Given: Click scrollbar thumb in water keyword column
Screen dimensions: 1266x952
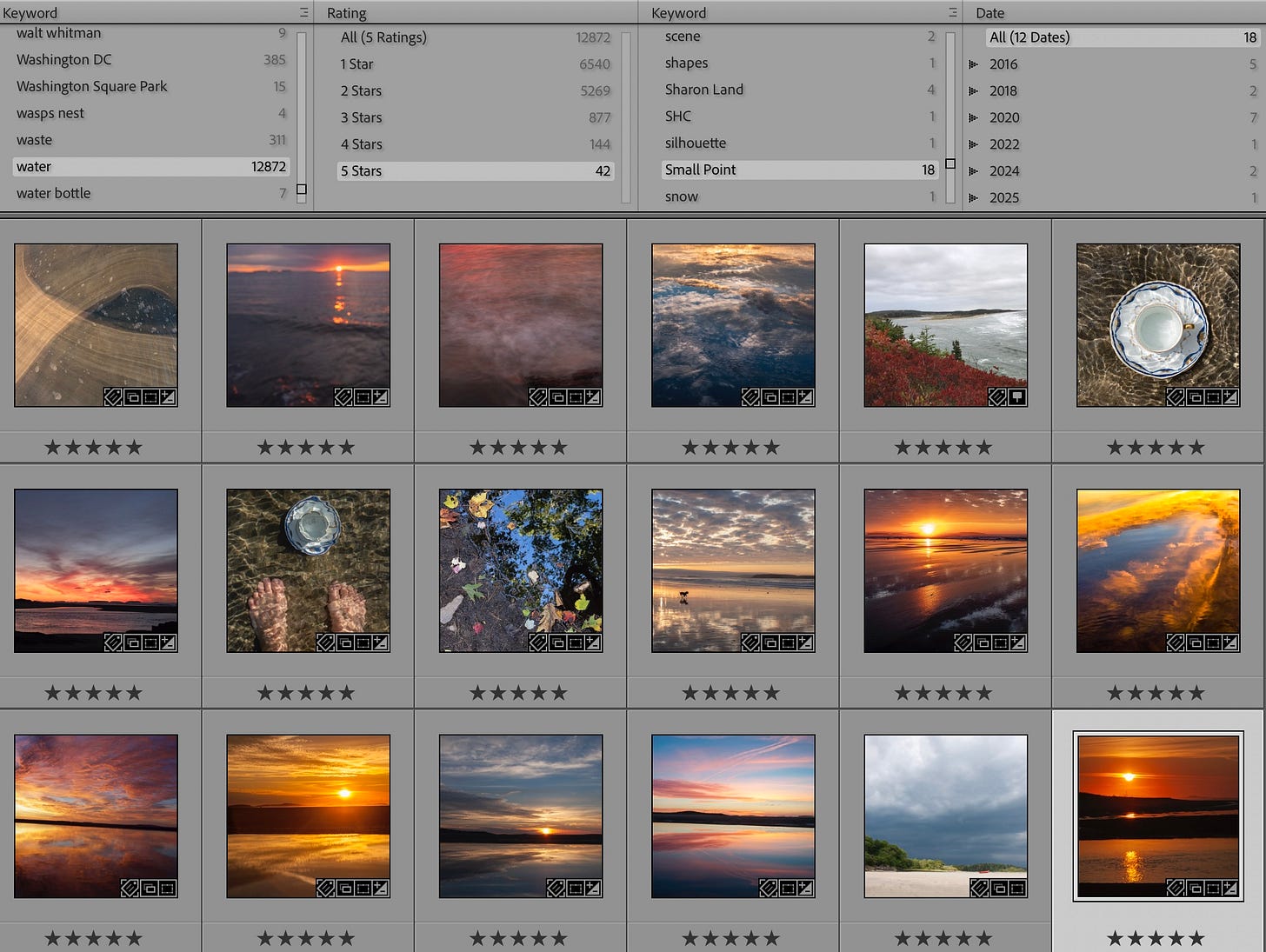Looking at the screenshot, I should click(302, 189).
